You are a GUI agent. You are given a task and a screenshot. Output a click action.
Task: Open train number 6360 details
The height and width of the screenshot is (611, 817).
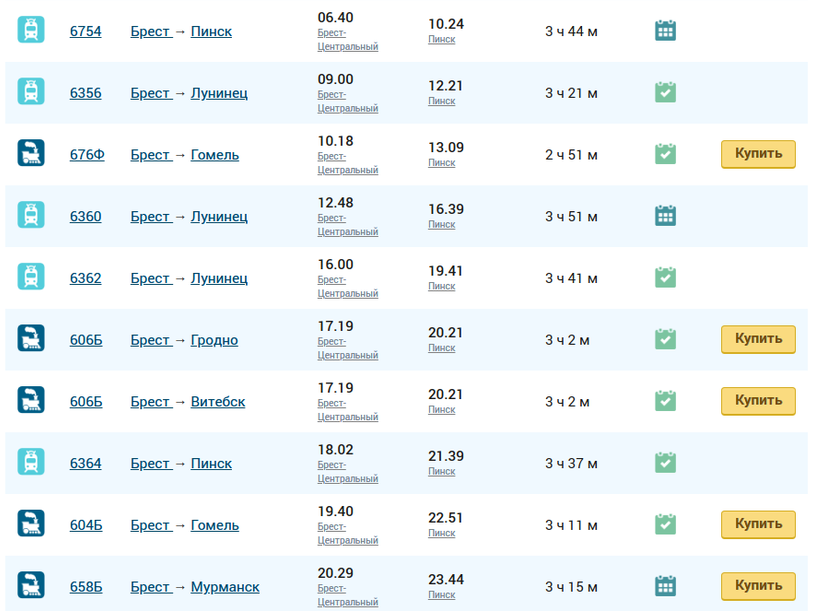coord(85,216)
